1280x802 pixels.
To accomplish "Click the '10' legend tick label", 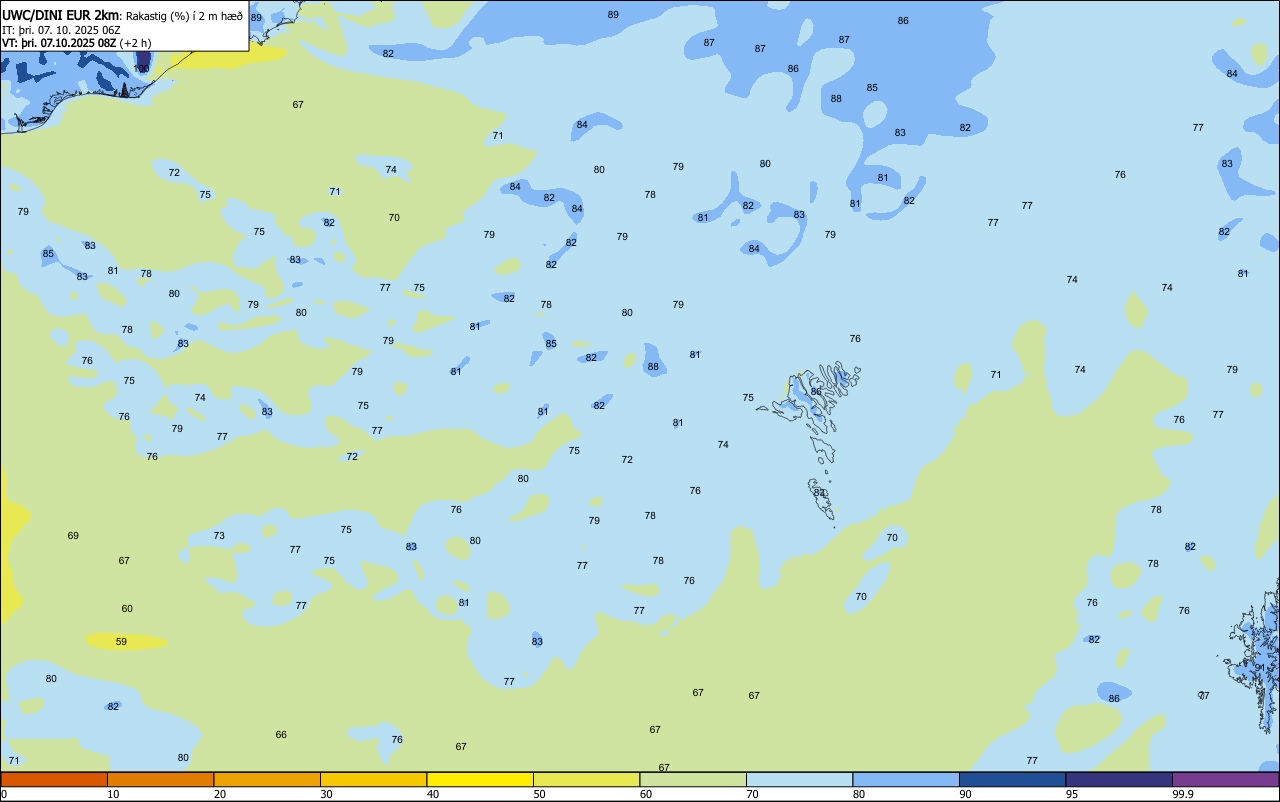I will (114, 794).
